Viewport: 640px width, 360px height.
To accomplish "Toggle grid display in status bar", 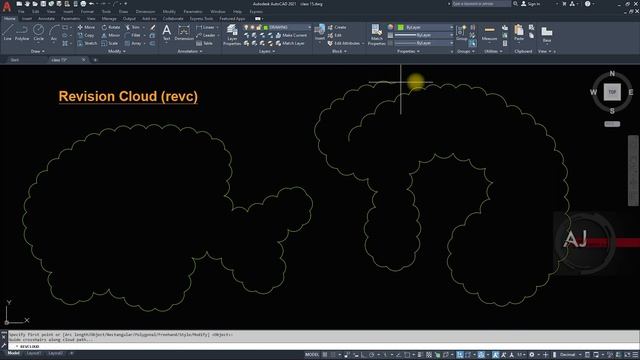I will 325,355.
